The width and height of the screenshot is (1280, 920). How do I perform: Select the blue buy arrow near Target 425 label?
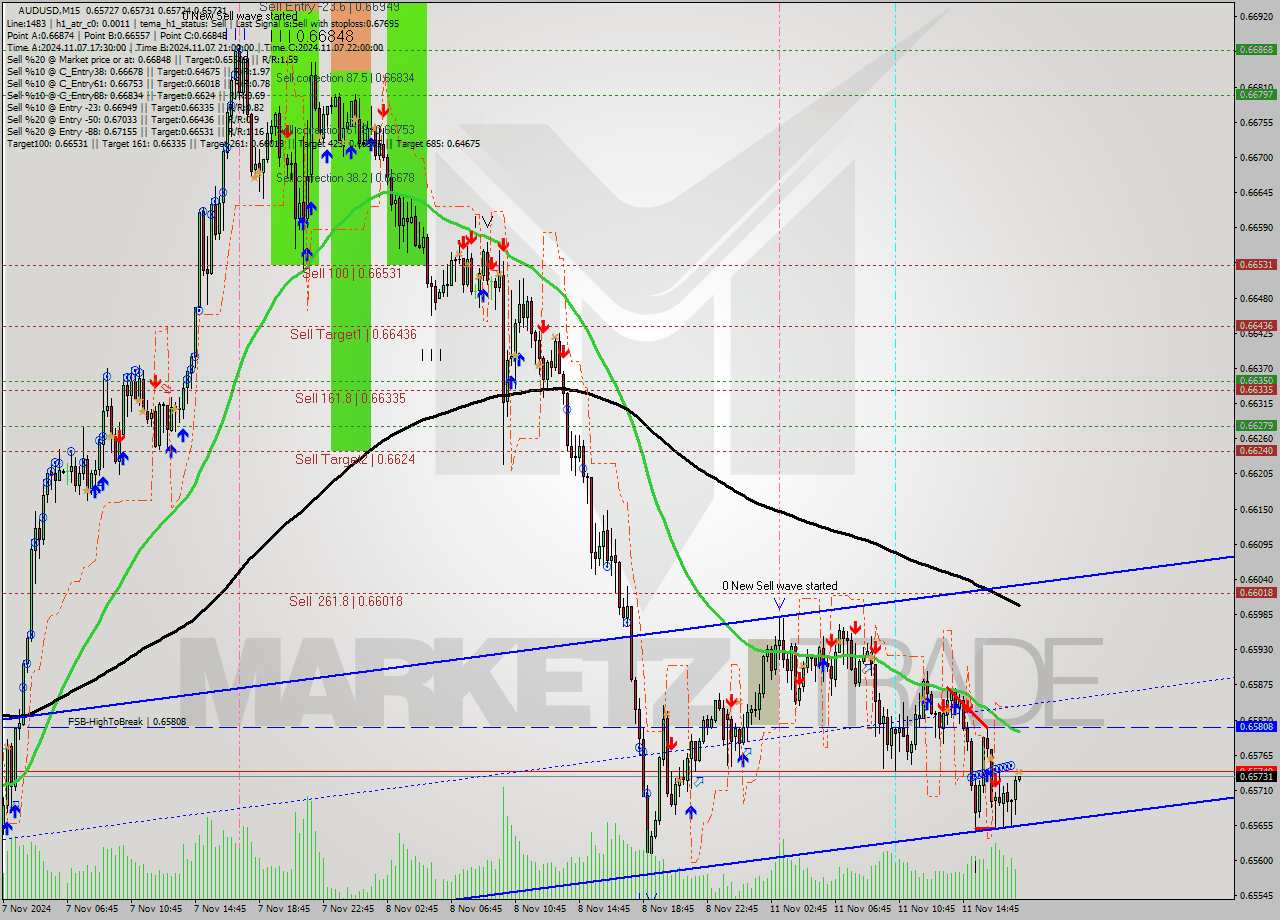tap(350, 152)
